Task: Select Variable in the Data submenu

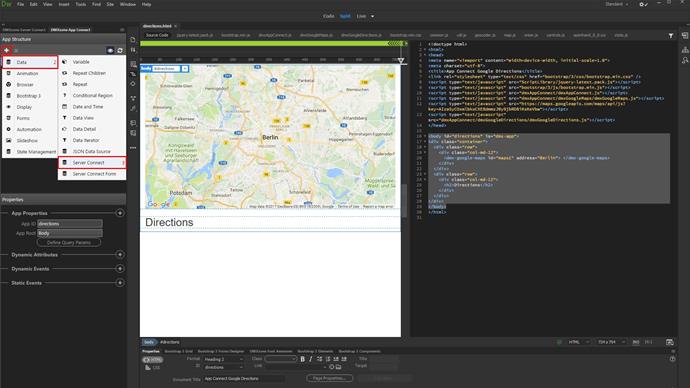Action: click(92, 62)
